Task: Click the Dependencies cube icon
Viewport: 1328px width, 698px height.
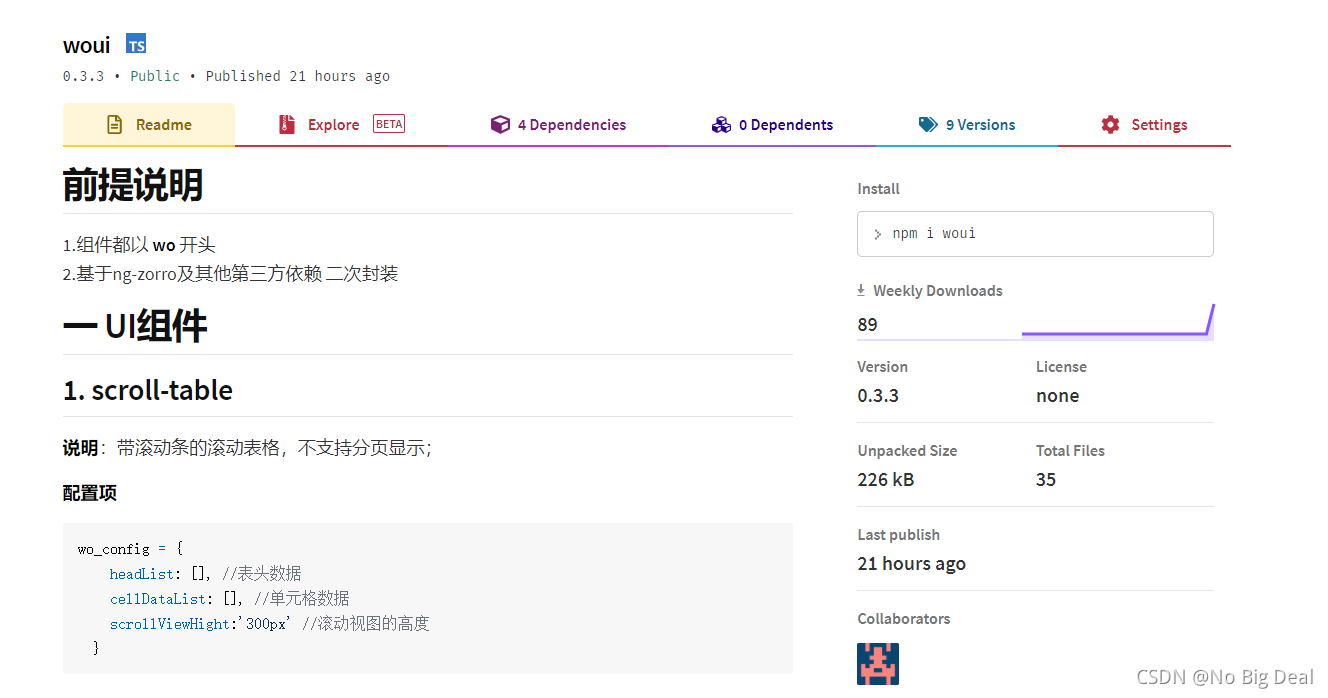Action: click(x=500, y=125)
